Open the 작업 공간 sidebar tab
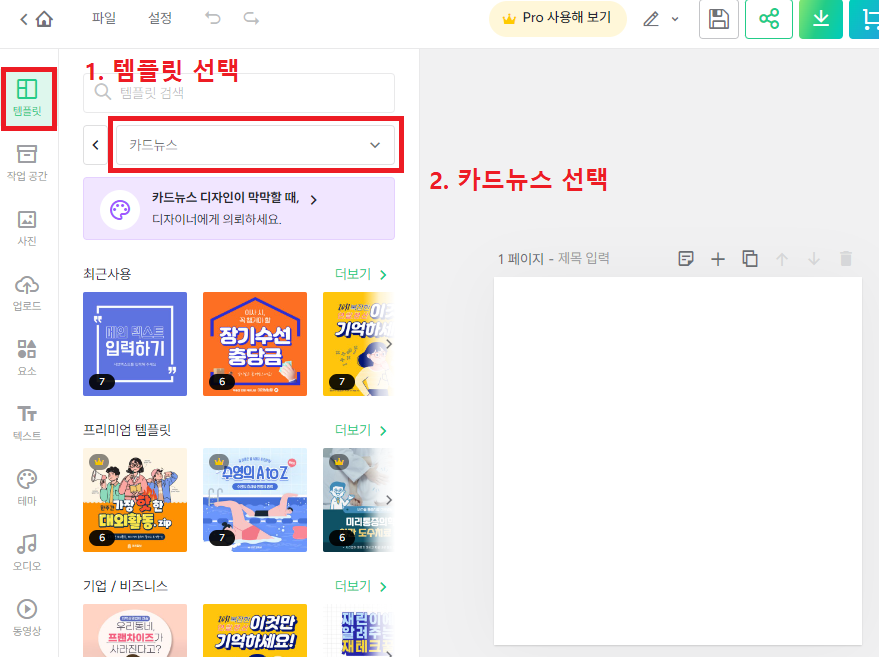 [27, 163]
